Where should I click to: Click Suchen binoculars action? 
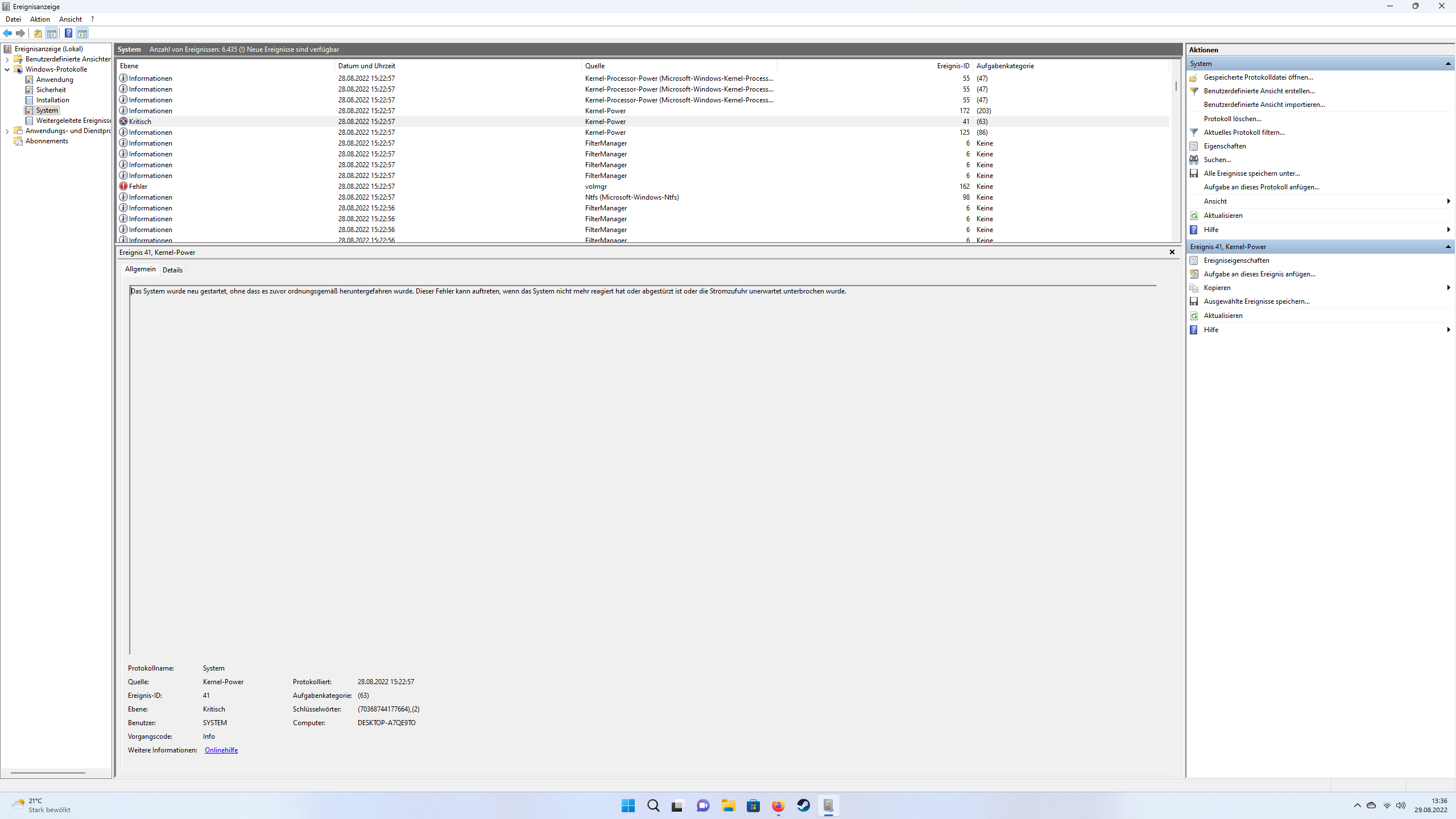pyautogui.click(x=1217, y=160)
